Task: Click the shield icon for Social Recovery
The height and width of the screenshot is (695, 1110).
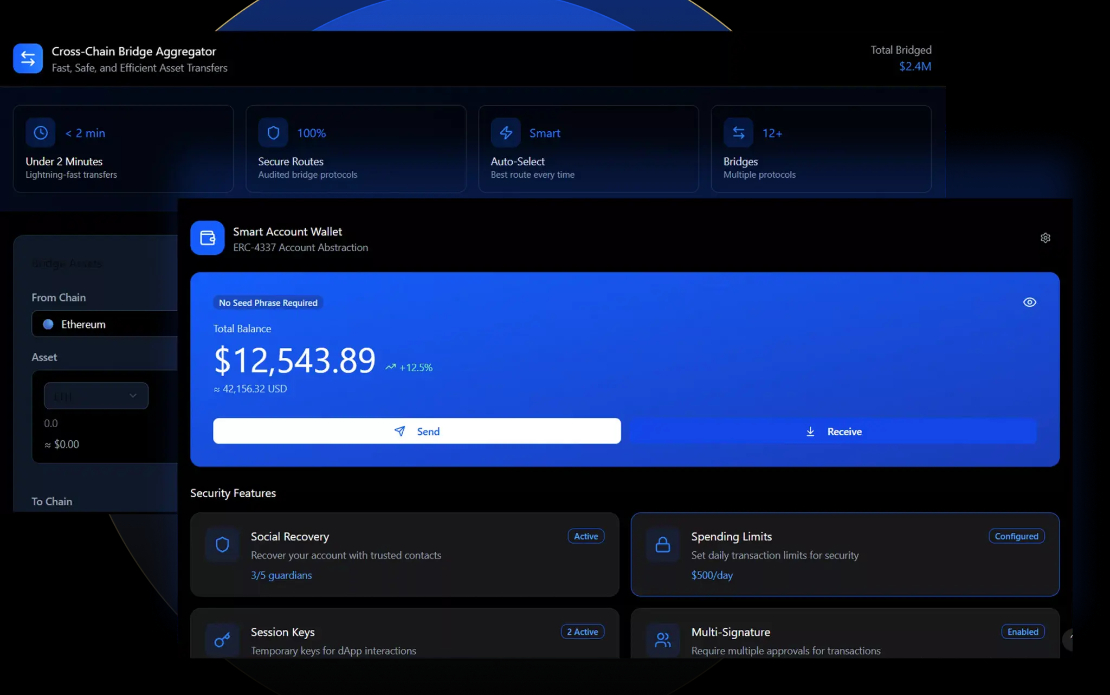Action: 222,545
